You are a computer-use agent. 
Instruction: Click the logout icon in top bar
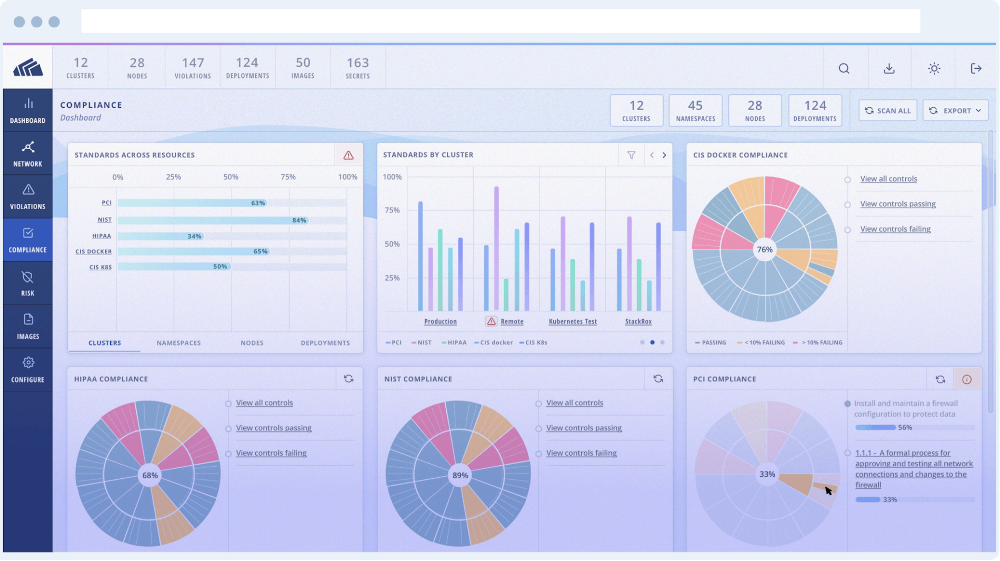pos(976,69)
